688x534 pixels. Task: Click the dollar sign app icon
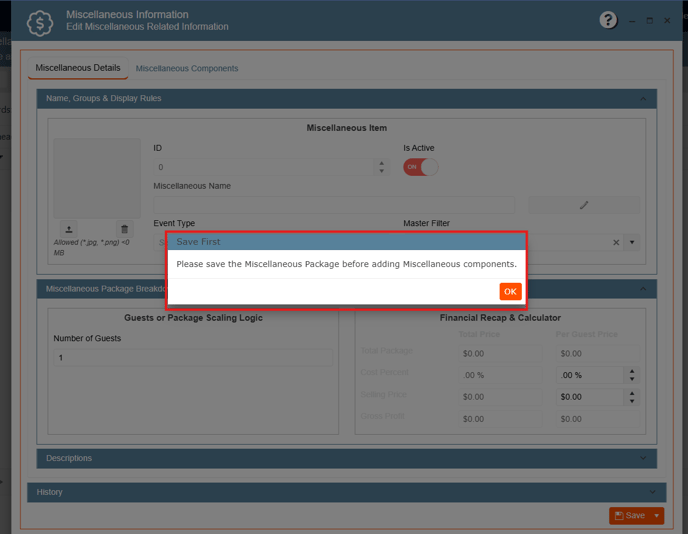(x=39, y=21)
